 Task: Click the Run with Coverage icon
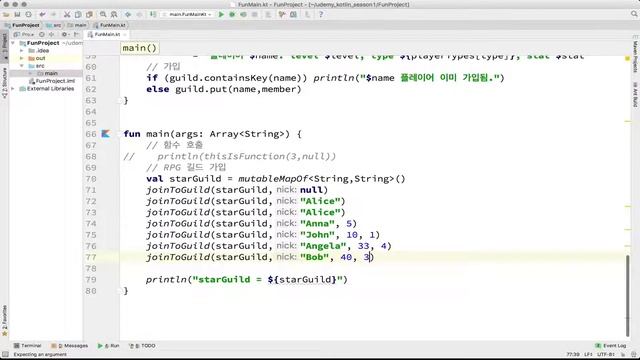tap(244, 14)
